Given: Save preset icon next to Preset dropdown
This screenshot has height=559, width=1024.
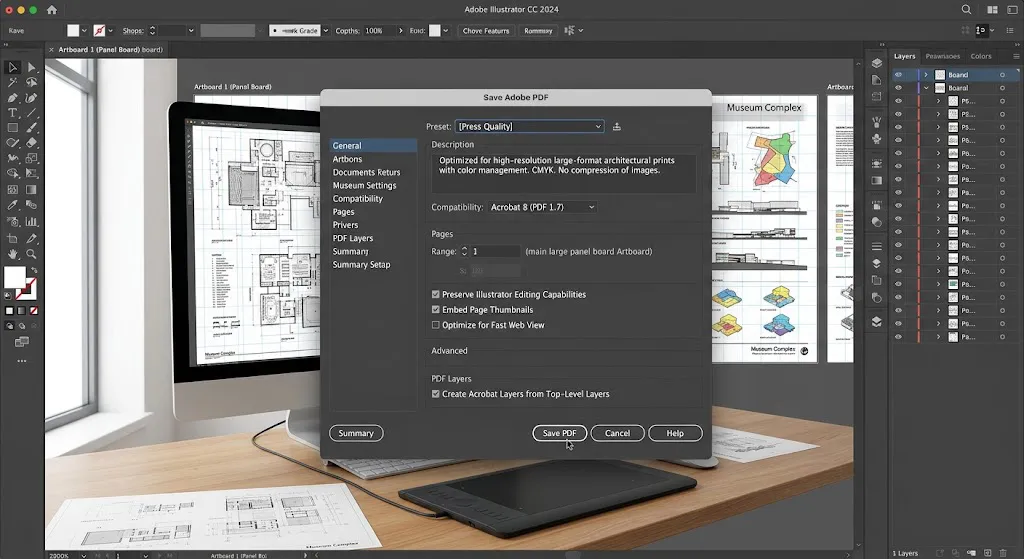Looking at the screenshot, I should tap(616, 127).
